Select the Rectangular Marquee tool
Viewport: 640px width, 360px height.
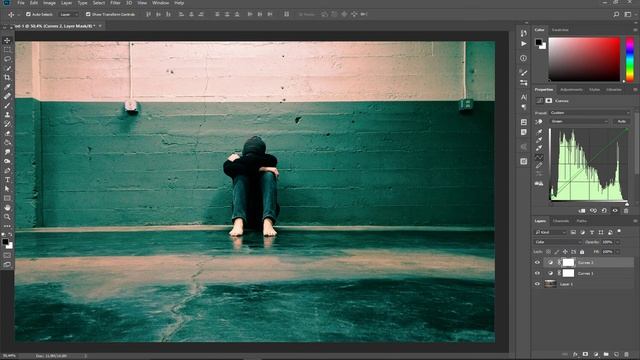[7, 50]
